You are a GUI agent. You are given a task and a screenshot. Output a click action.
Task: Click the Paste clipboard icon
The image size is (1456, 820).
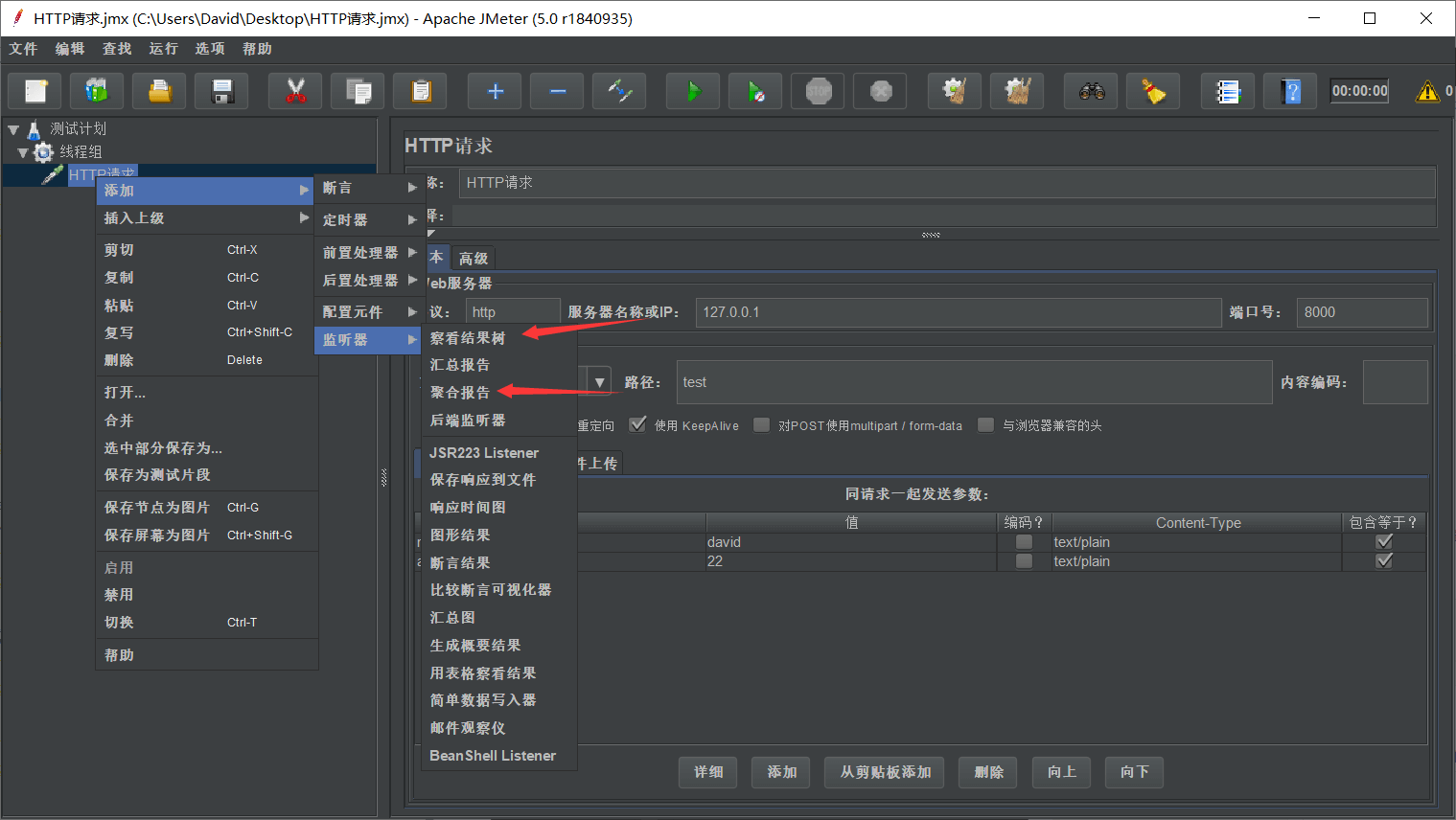coord(421,91)
